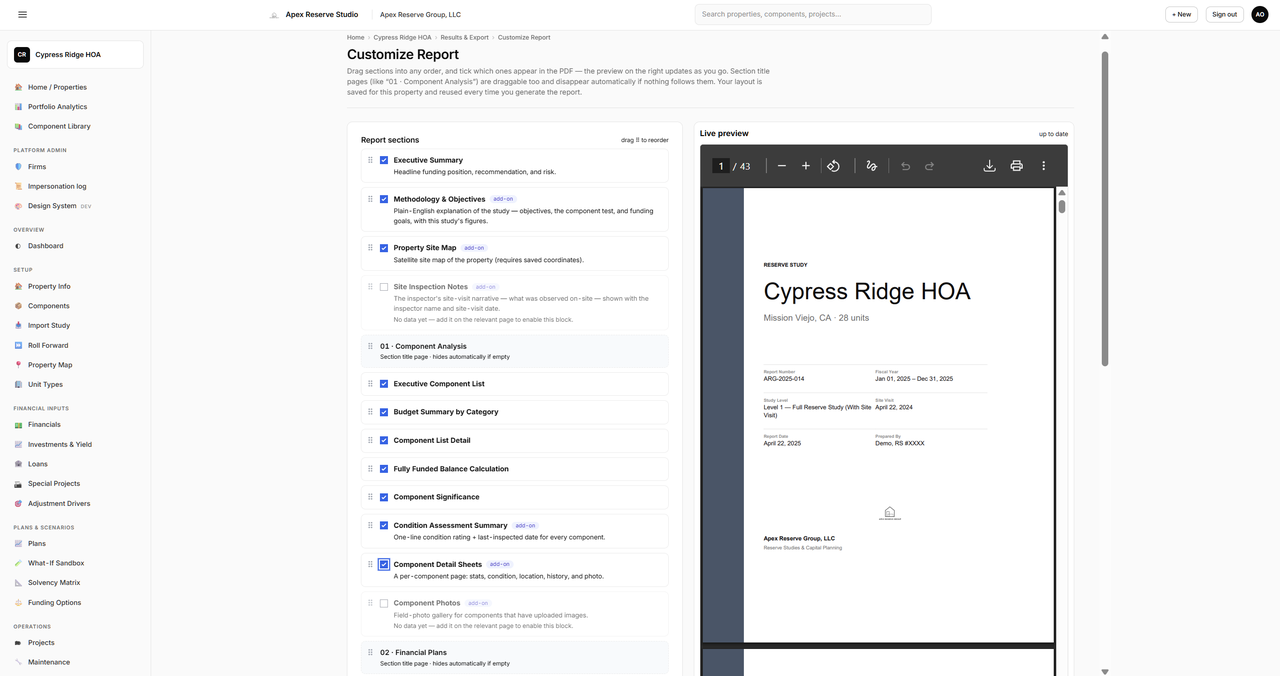Click the Impersonation log icon
The image size is (1280, 676).
[18, 186]
